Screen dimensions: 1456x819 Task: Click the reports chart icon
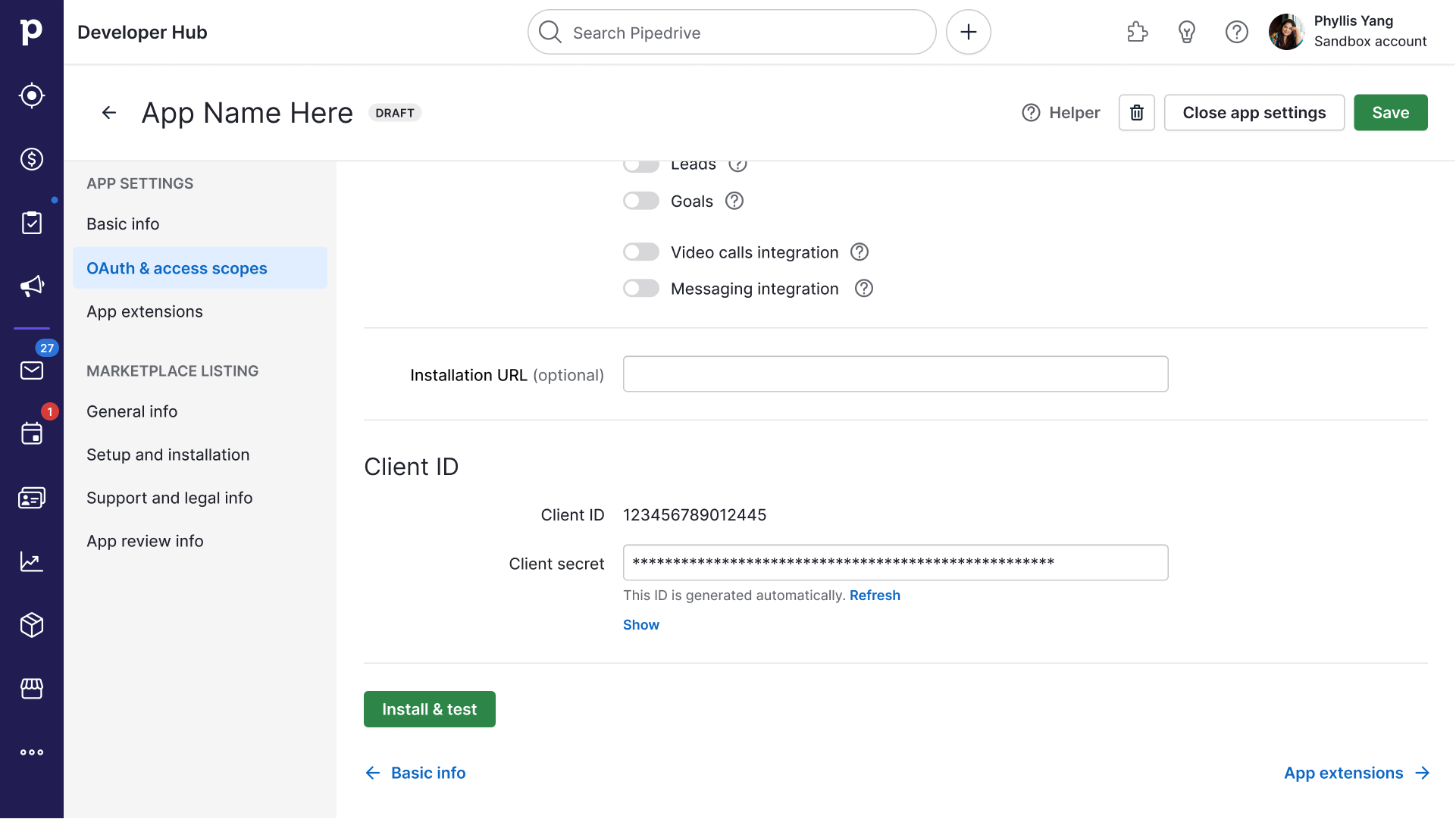point(32,561)
